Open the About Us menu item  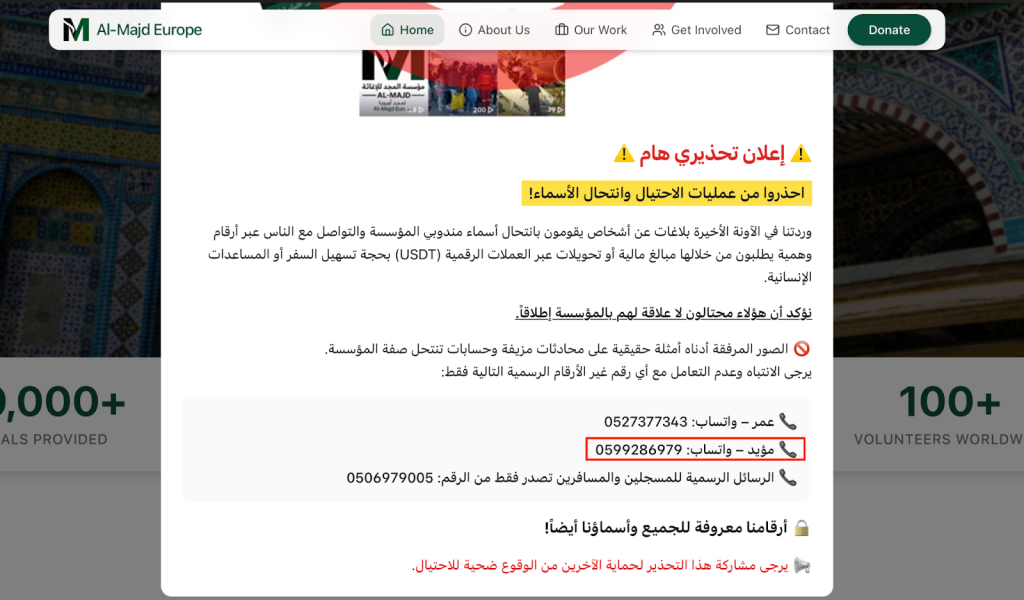pyautogui.click(x=503, y=30)
